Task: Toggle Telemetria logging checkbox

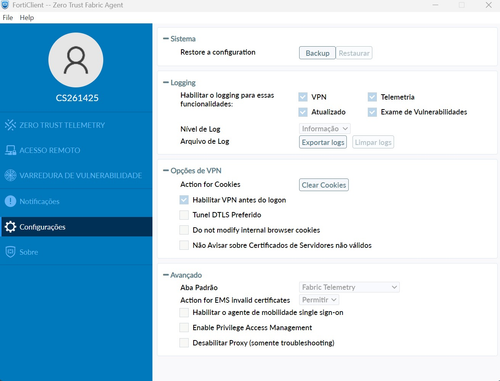Action: pyautogui.click(x=372, y=97)
